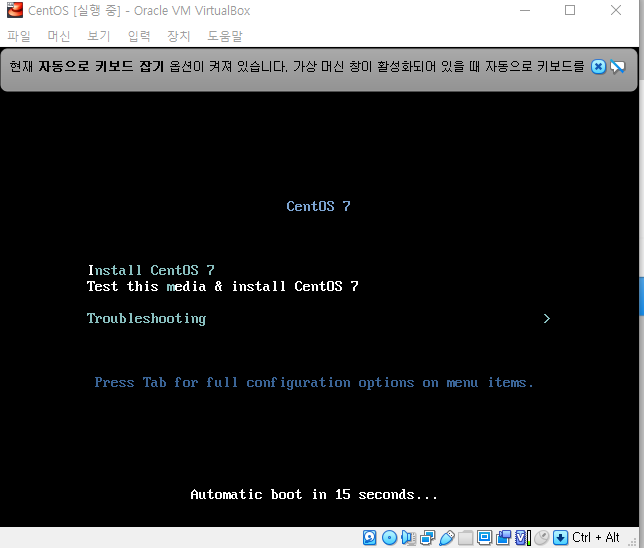Click the shared folders status icon

(465, 537)
